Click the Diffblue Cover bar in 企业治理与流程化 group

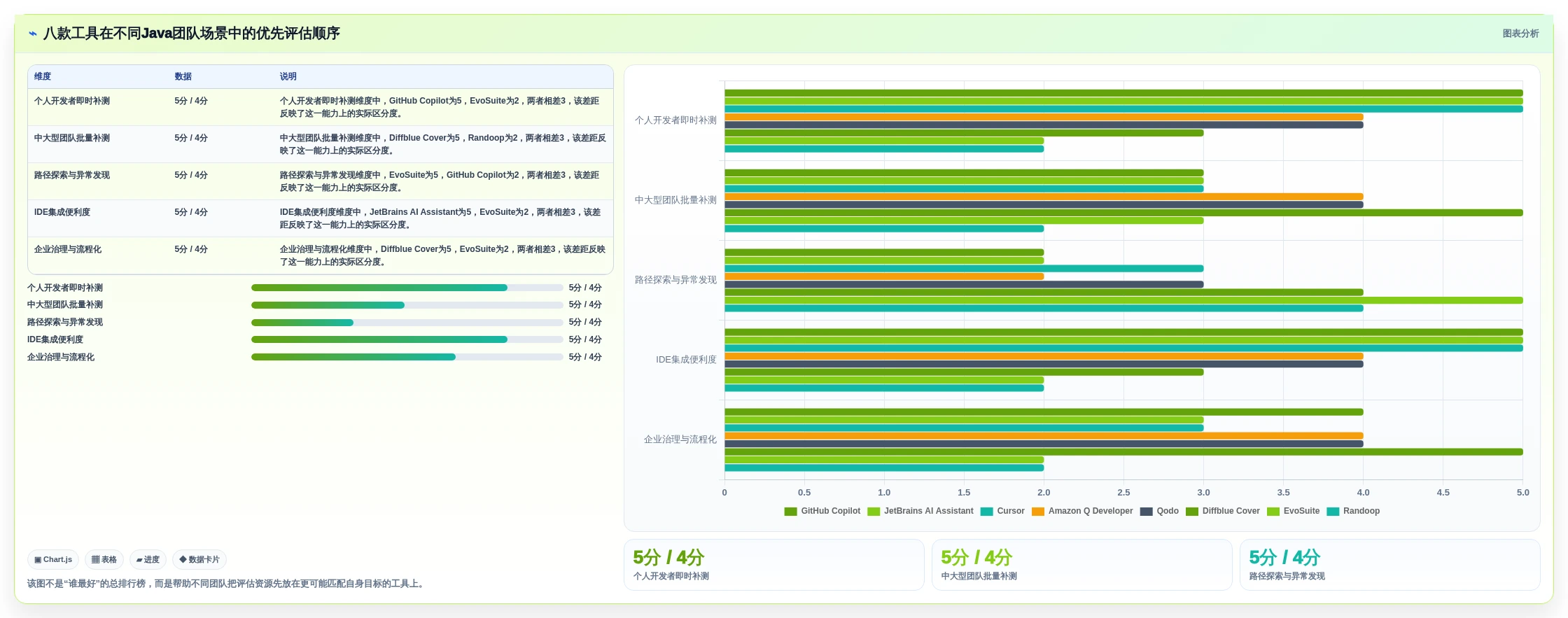coord(1123,452)
